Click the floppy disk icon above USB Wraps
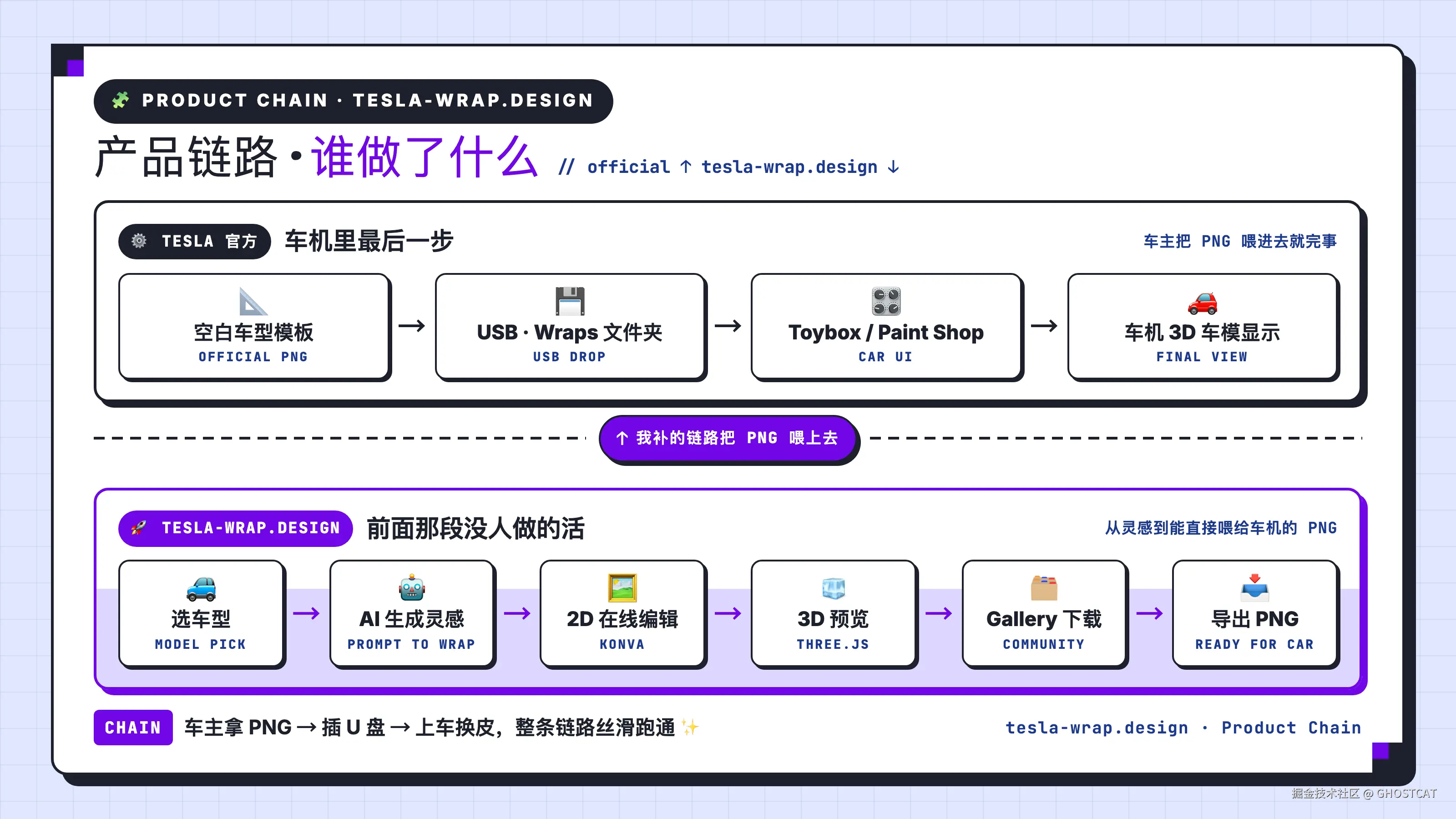This screenshot has width=1456, height=819. [x=570, y=301]
